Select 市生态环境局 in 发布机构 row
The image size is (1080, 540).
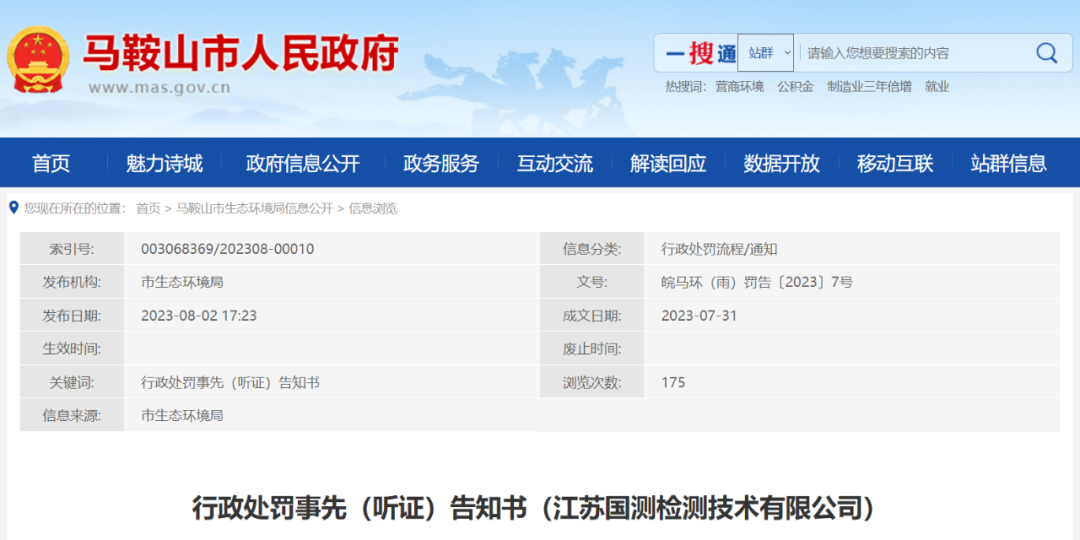pyautogui.click(x=182, y=282)
